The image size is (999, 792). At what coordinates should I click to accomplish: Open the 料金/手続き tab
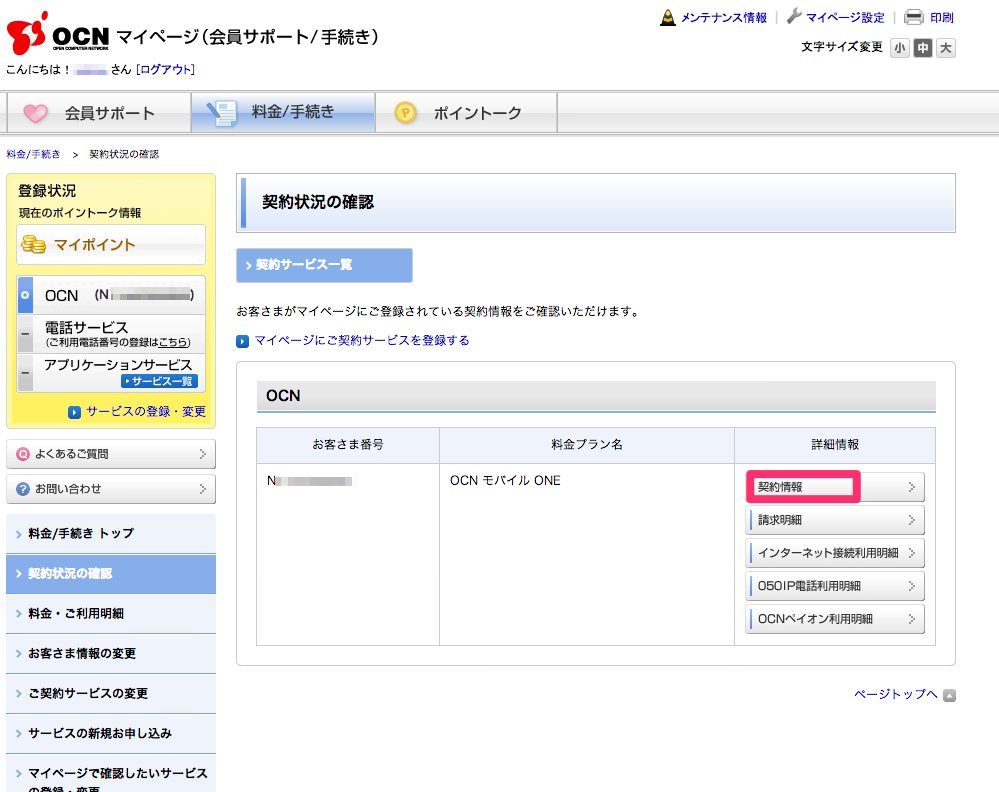point(283,113)
